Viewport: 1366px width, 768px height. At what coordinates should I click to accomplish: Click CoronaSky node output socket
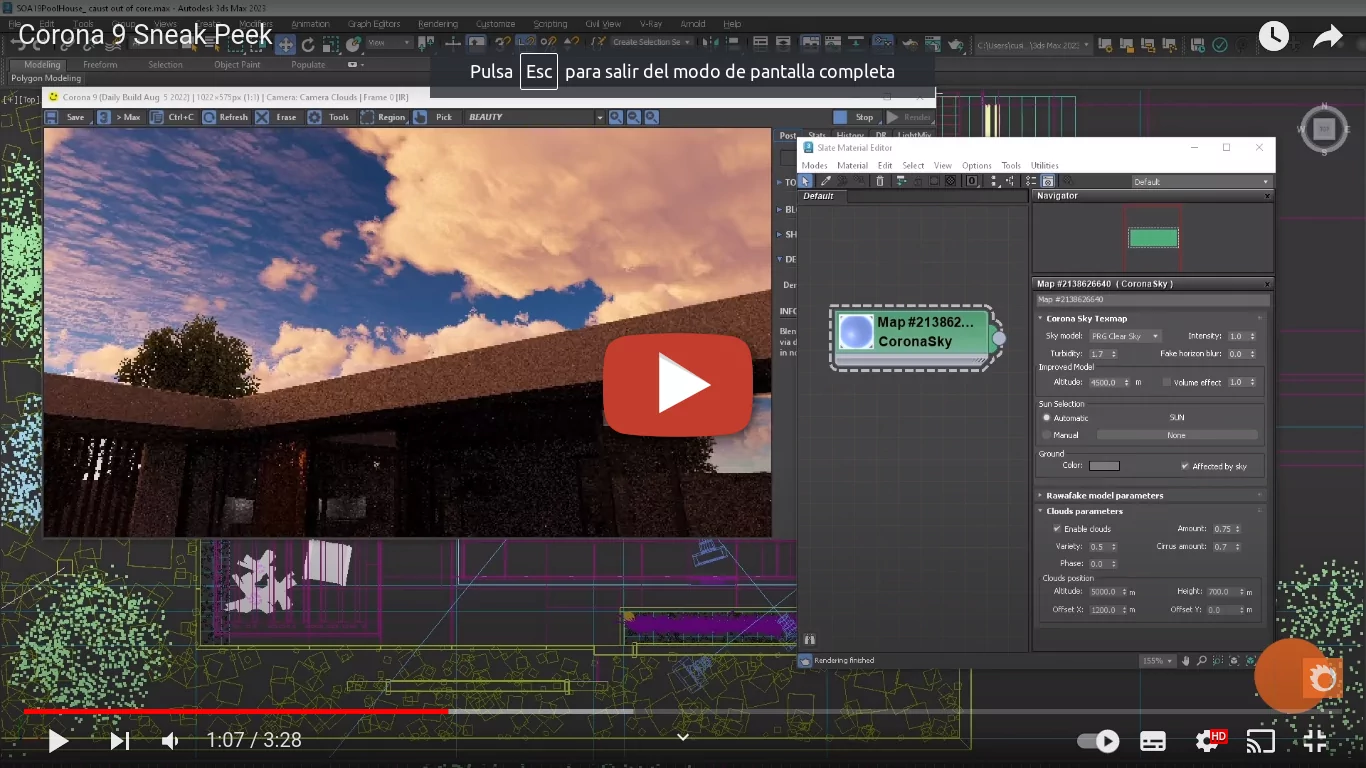(998, 339)
